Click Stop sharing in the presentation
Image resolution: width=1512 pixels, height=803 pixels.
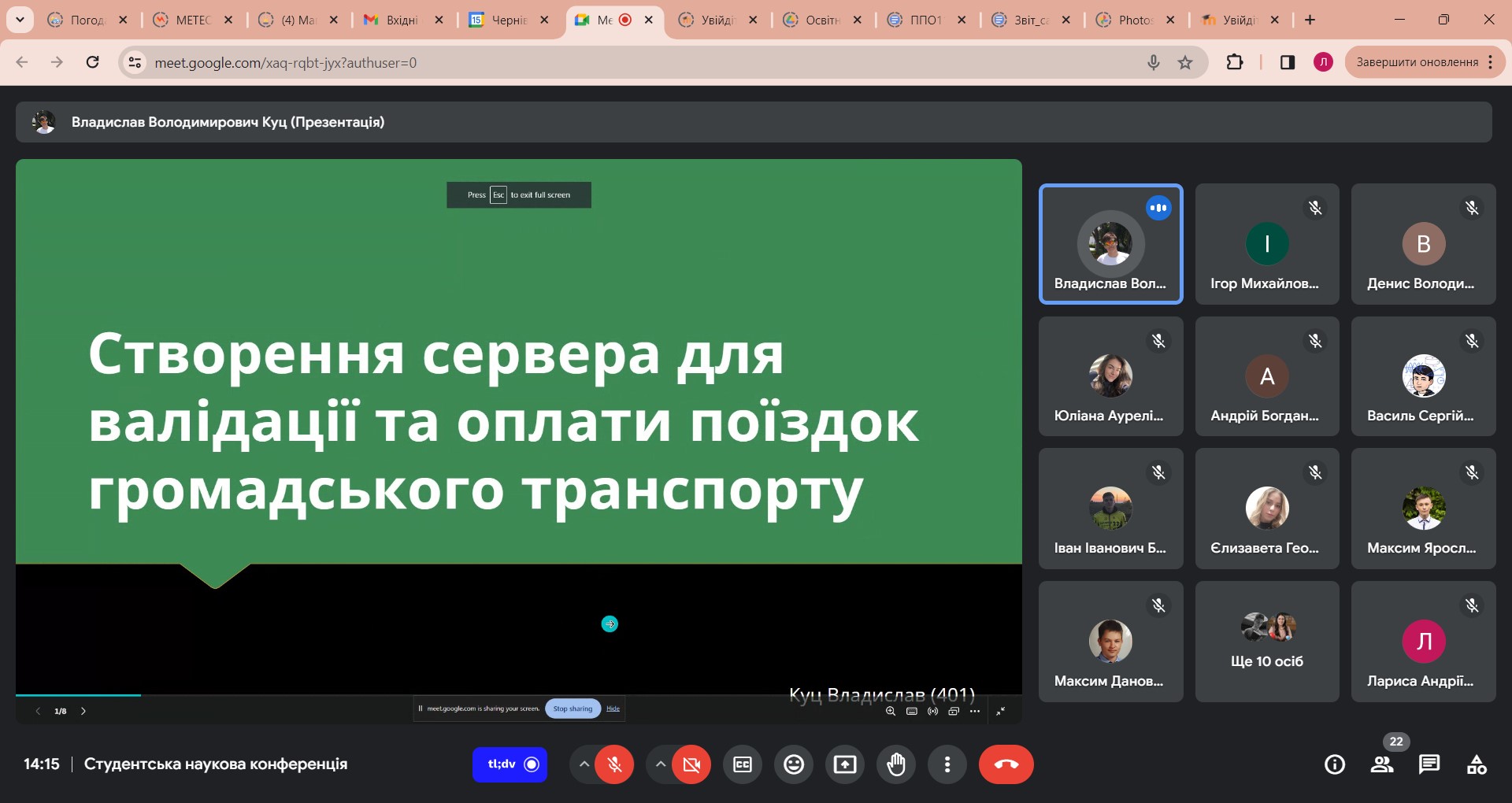573,709
